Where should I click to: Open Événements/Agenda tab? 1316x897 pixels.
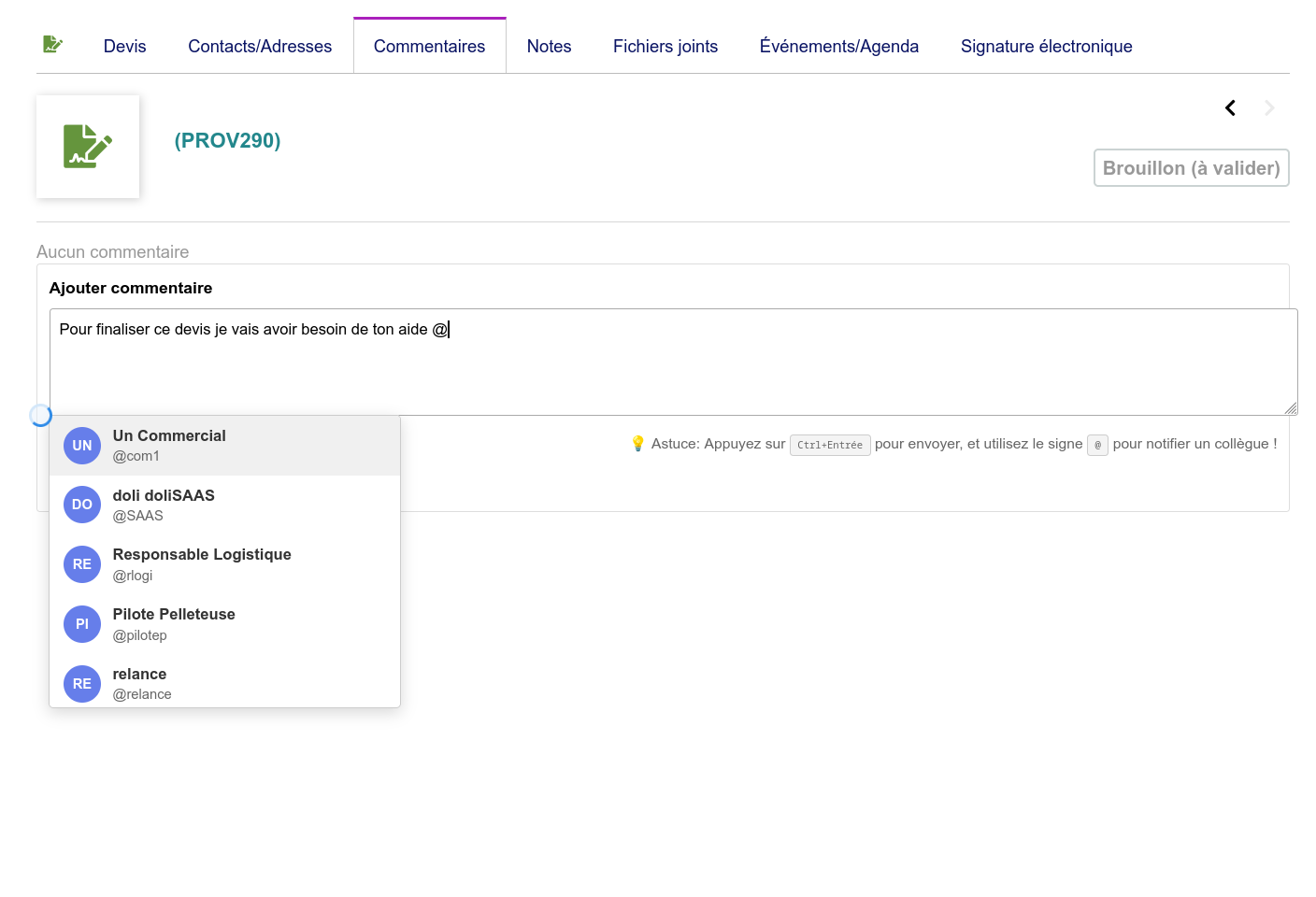point(838,47)
